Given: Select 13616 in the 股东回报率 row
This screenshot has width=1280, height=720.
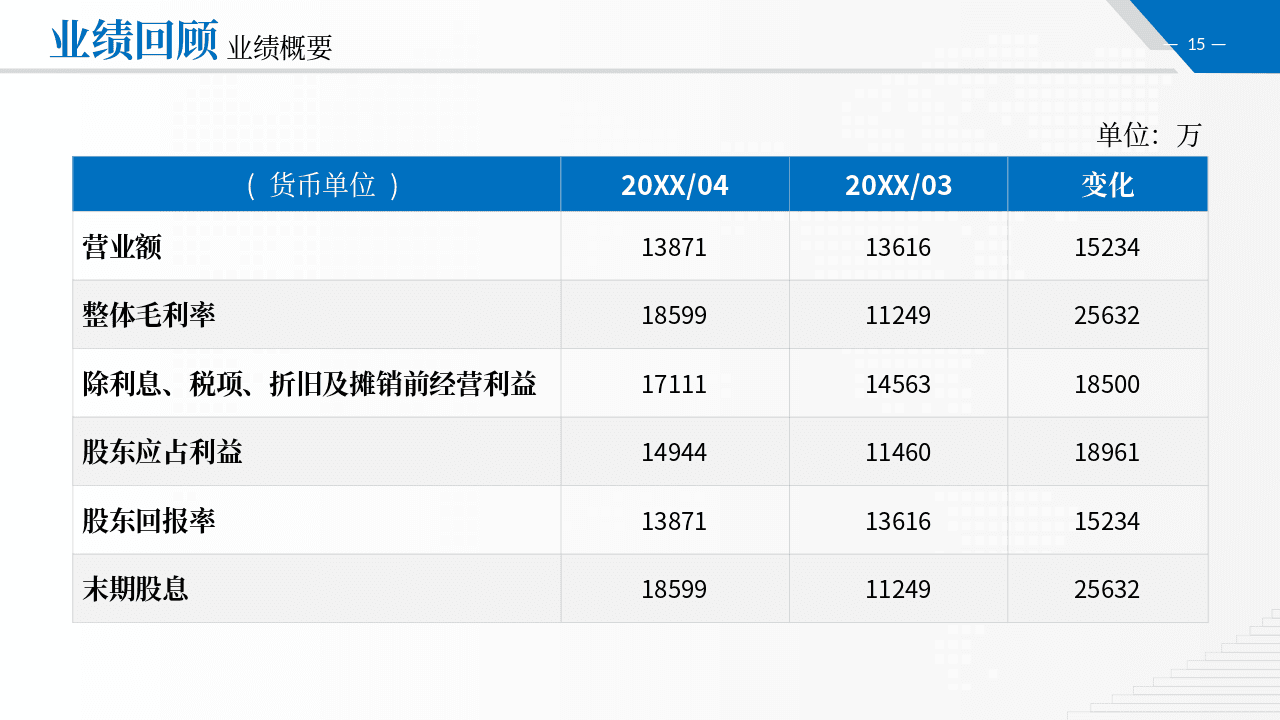Looking at the screenshot, I should pos(898,521).
